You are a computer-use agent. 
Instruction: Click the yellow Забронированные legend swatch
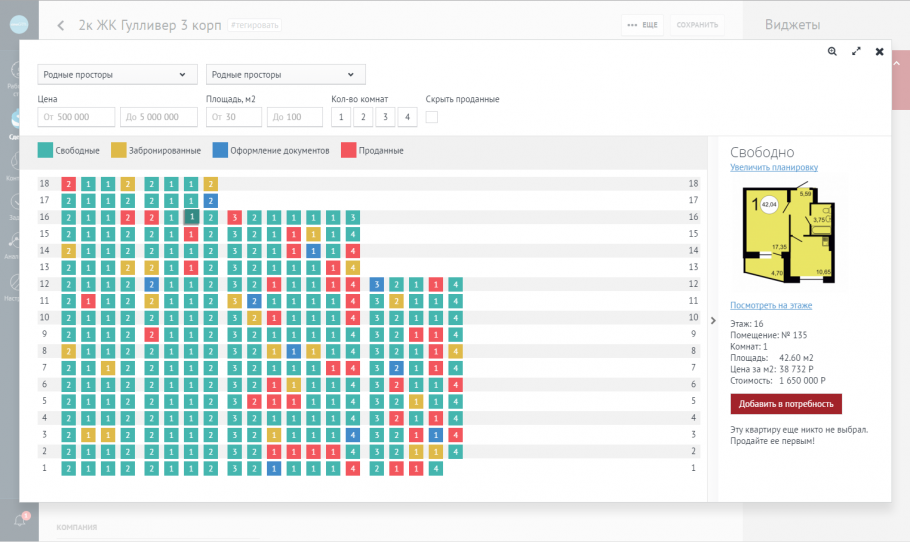(x=118, y=150)
